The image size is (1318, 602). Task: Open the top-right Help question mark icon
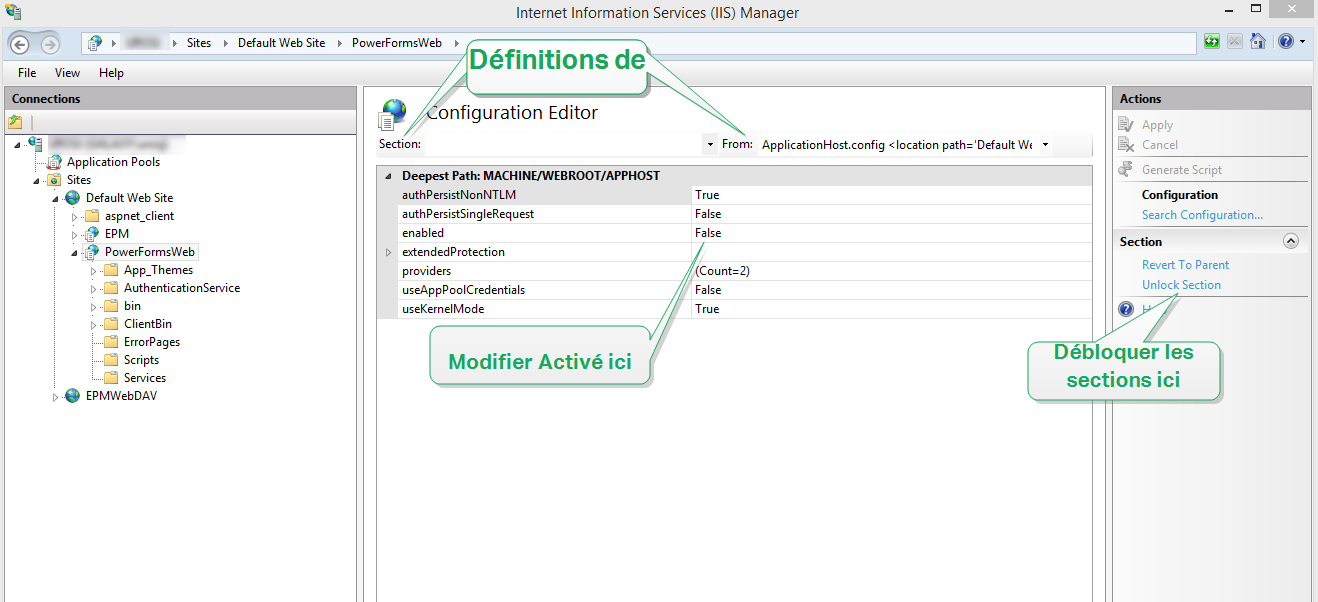click(1285, 41)
